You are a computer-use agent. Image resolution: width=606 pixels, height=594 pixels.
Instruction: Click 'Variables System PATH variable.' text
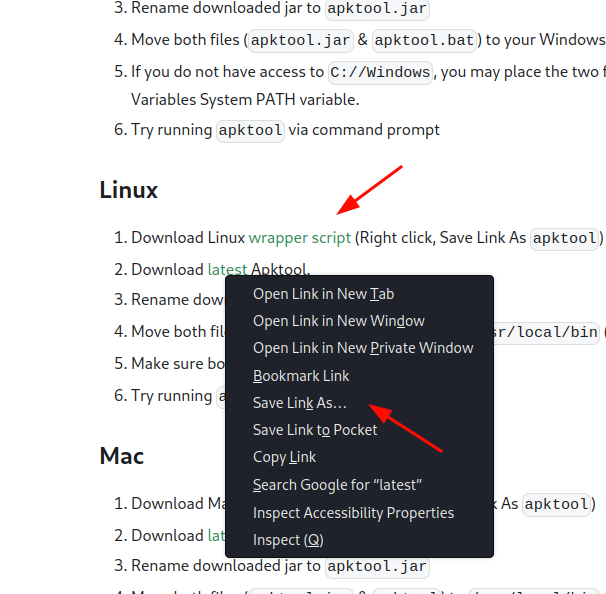245,100
